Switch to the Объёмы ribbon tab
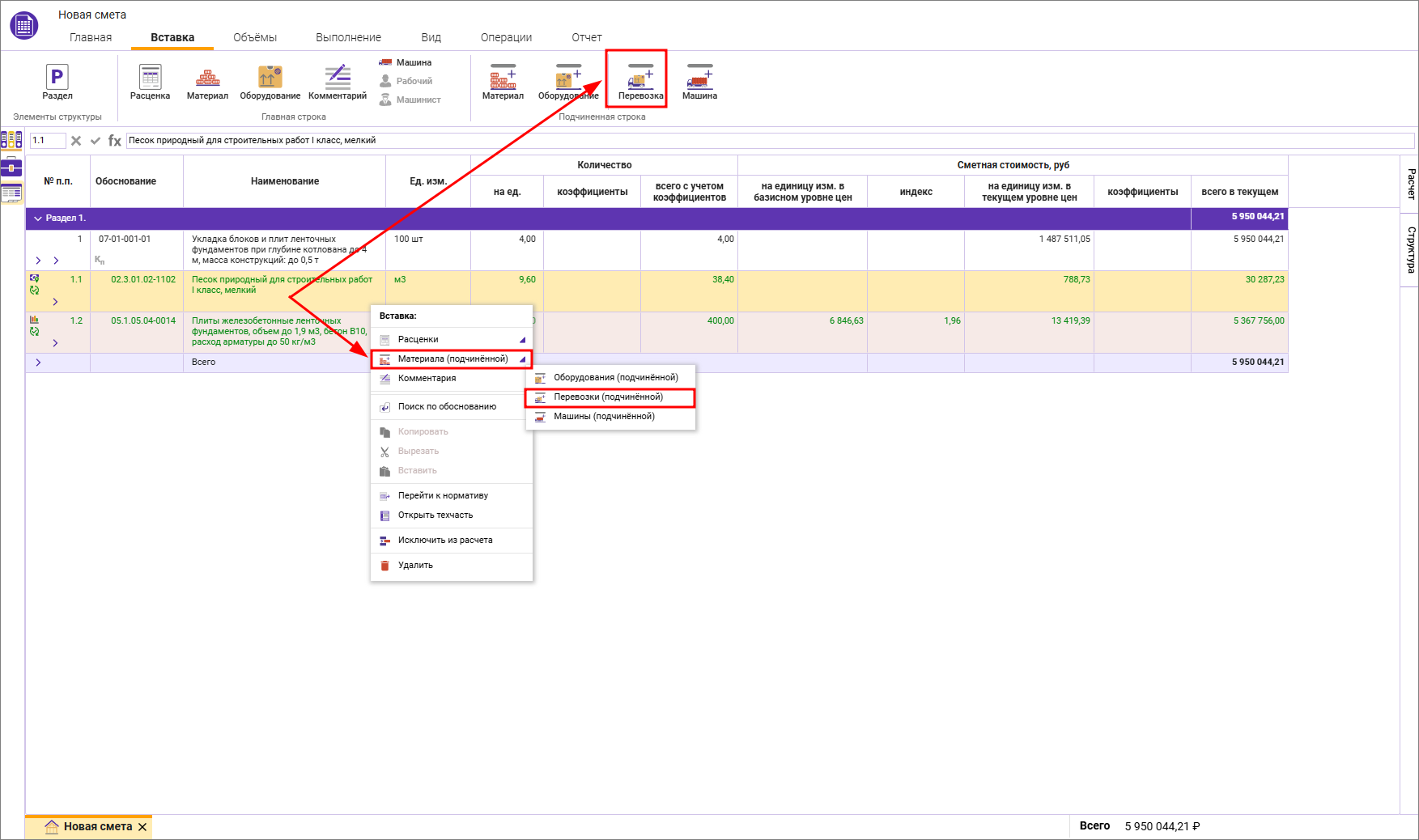The image size is (1419, 840). tap(254, 37)
